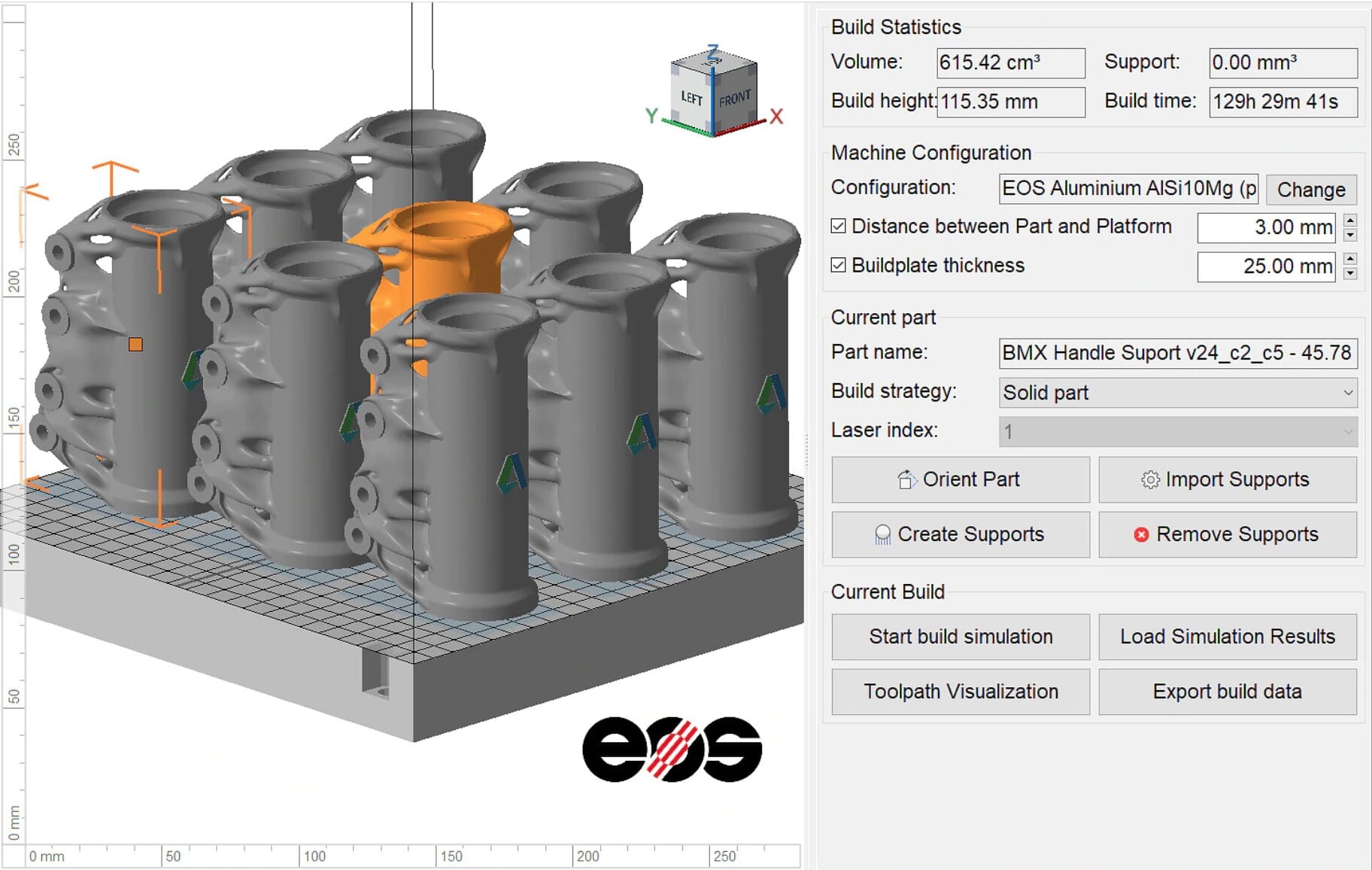
Task: Expand the Laser index dropdown
Action: coord(1346,430)
